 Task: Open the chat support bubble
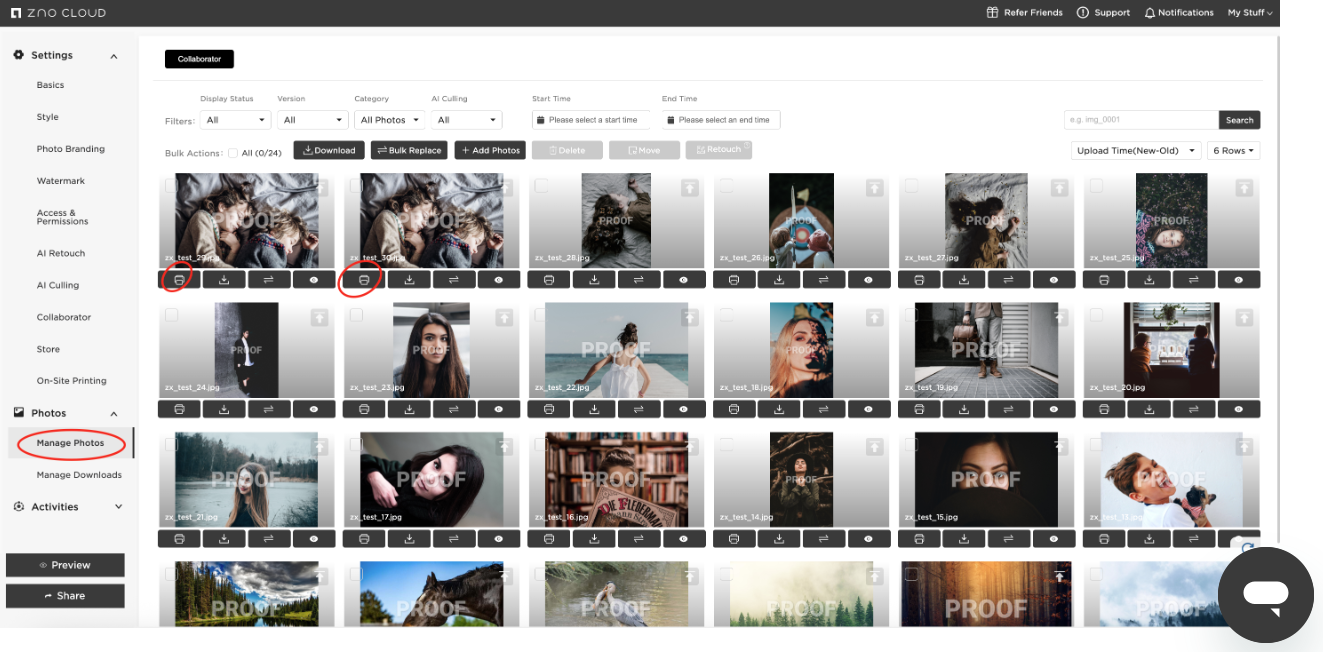tap(1265, 595)
